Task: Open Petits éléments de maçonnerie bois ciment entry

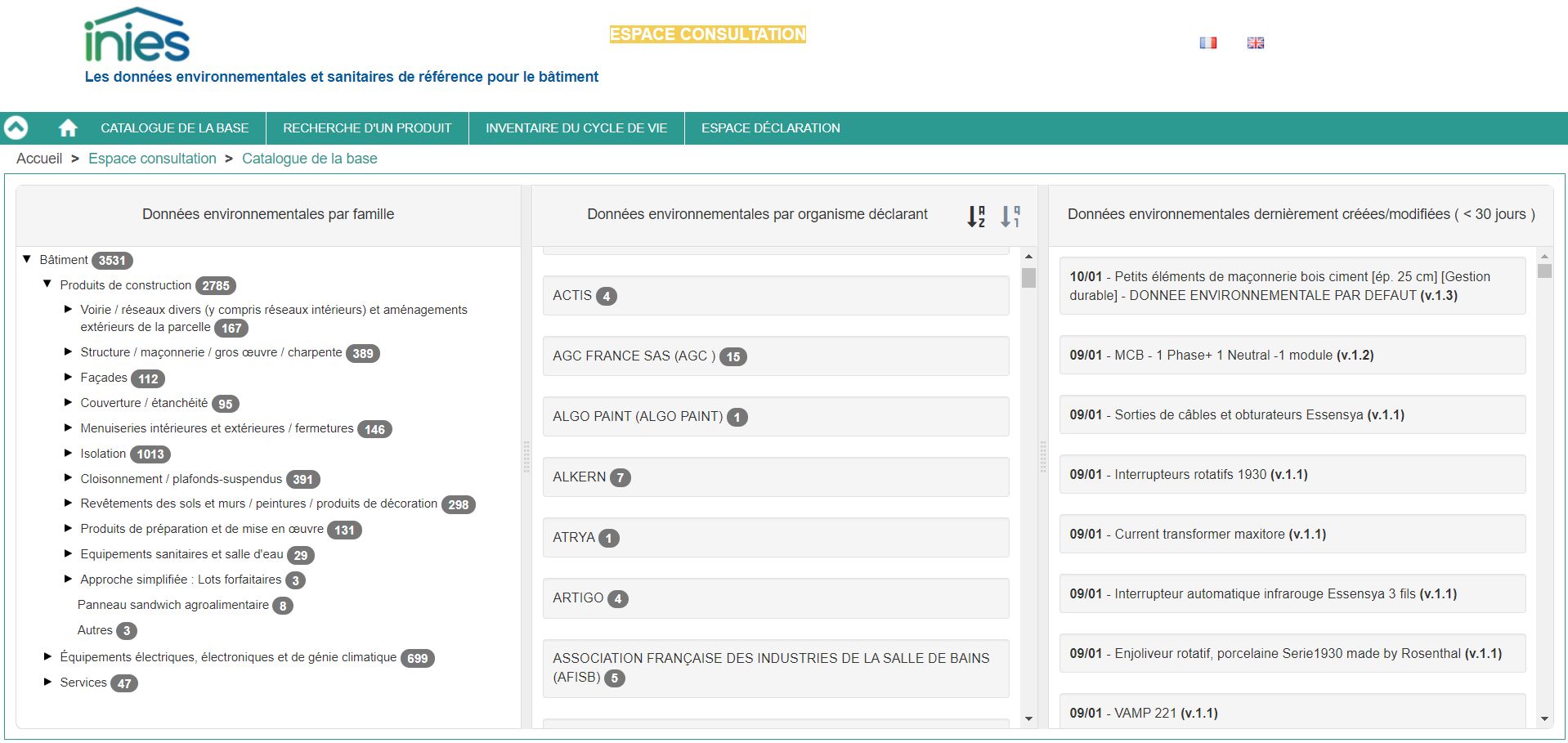Action: coord(1292,286)
